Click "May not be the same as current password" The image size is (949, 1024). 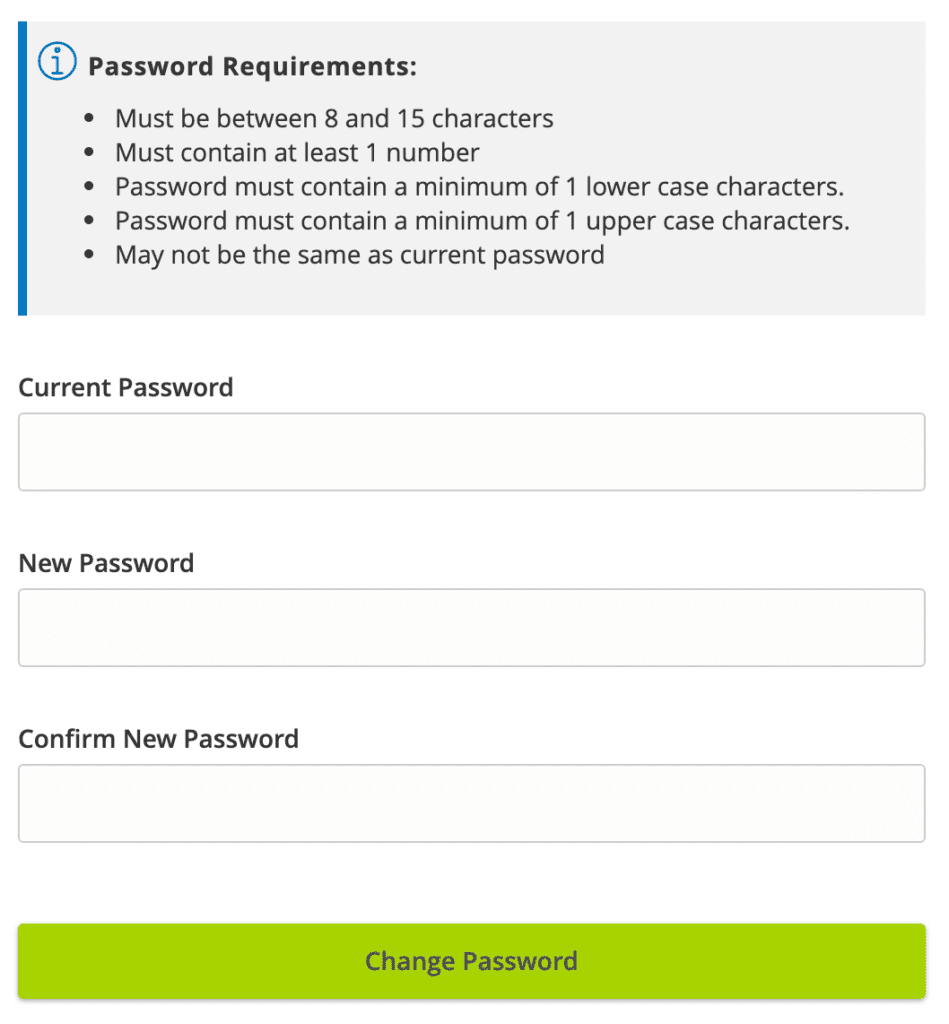click(359, 255)
